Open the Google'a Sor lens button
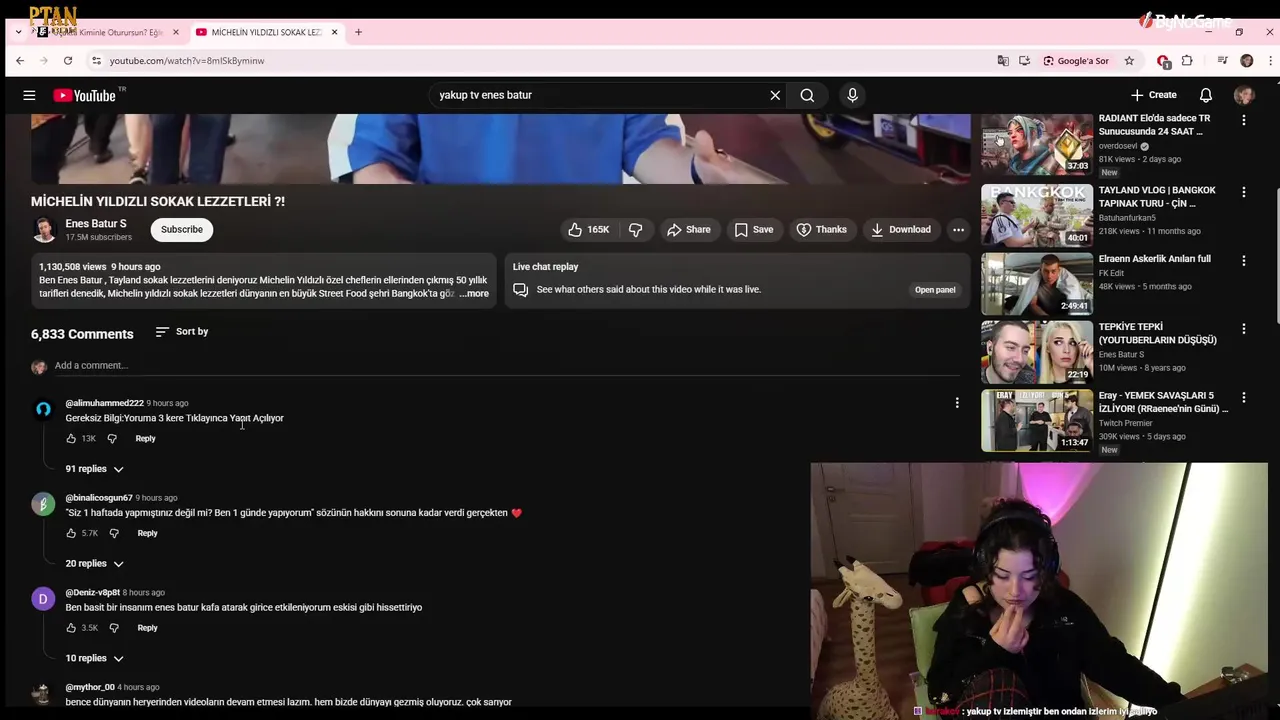 point(1076,61)
